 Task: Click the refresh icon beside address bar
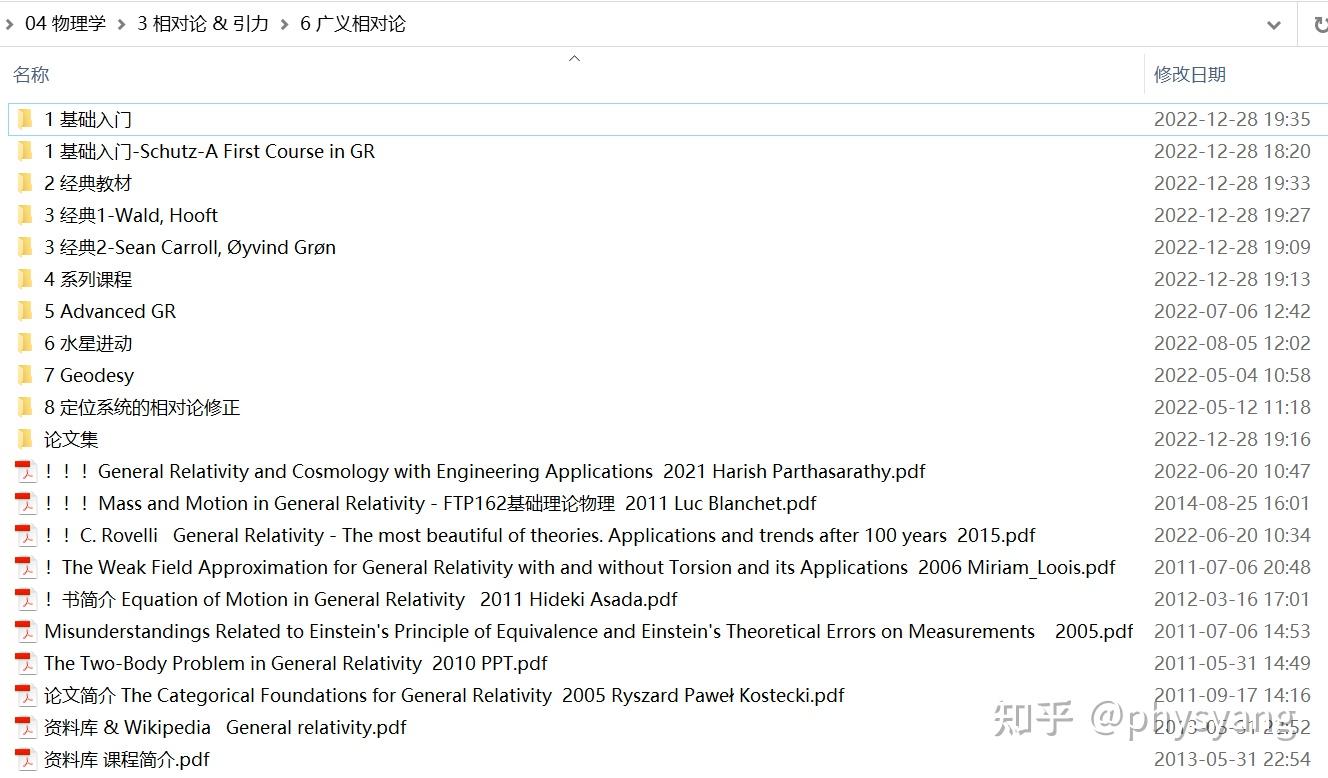click(x=1319, y=24)
